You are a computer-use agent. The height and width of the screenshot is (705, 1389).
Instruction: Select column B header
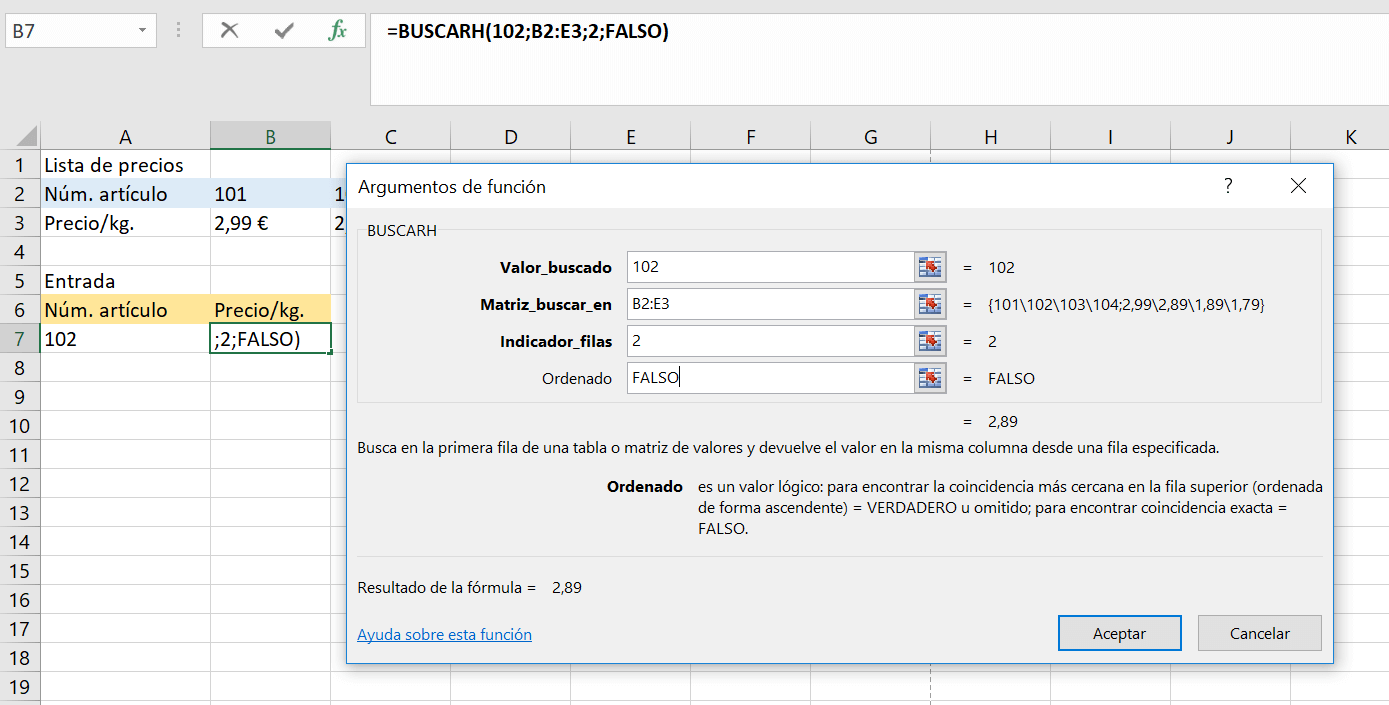(x=270, y=137)
